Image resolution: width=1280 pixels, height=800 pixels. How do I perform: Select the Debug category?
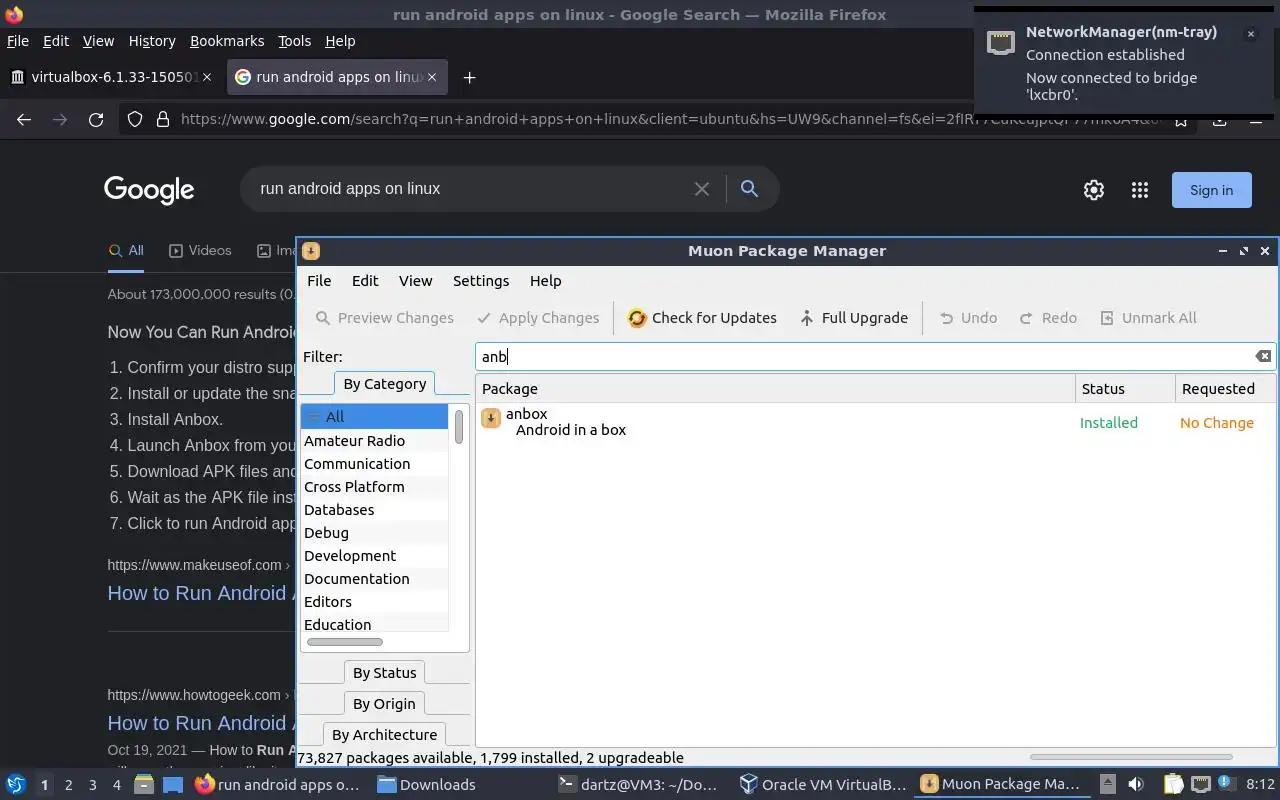[374, 533]
